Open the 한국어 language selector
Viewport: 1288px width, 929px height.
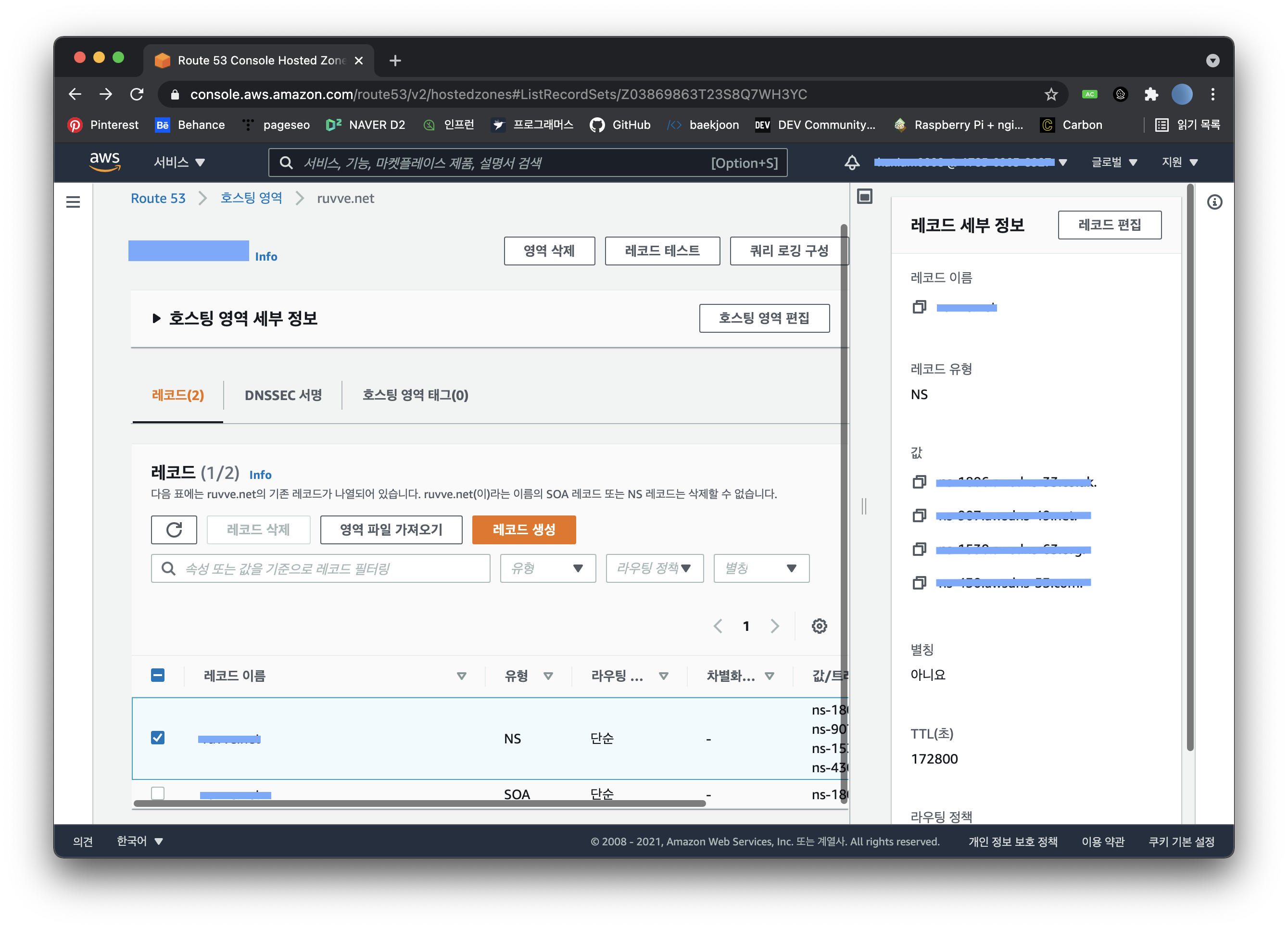tap(139, 841)
